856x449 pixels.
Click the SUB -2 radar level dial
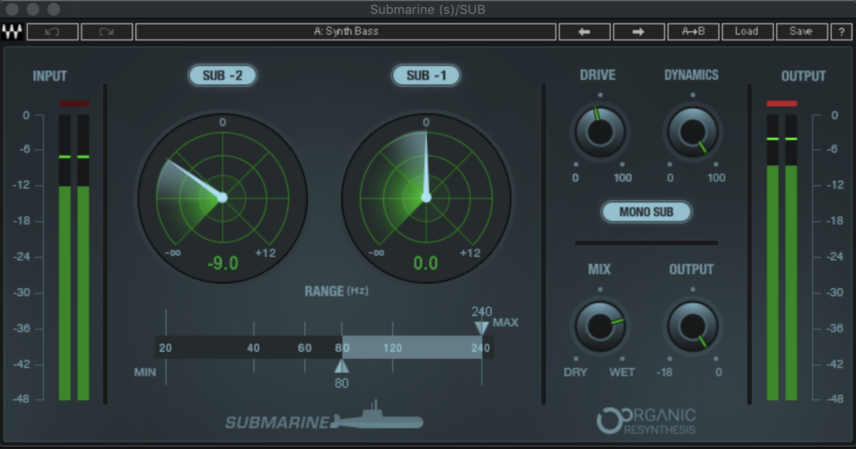point(223,197)
